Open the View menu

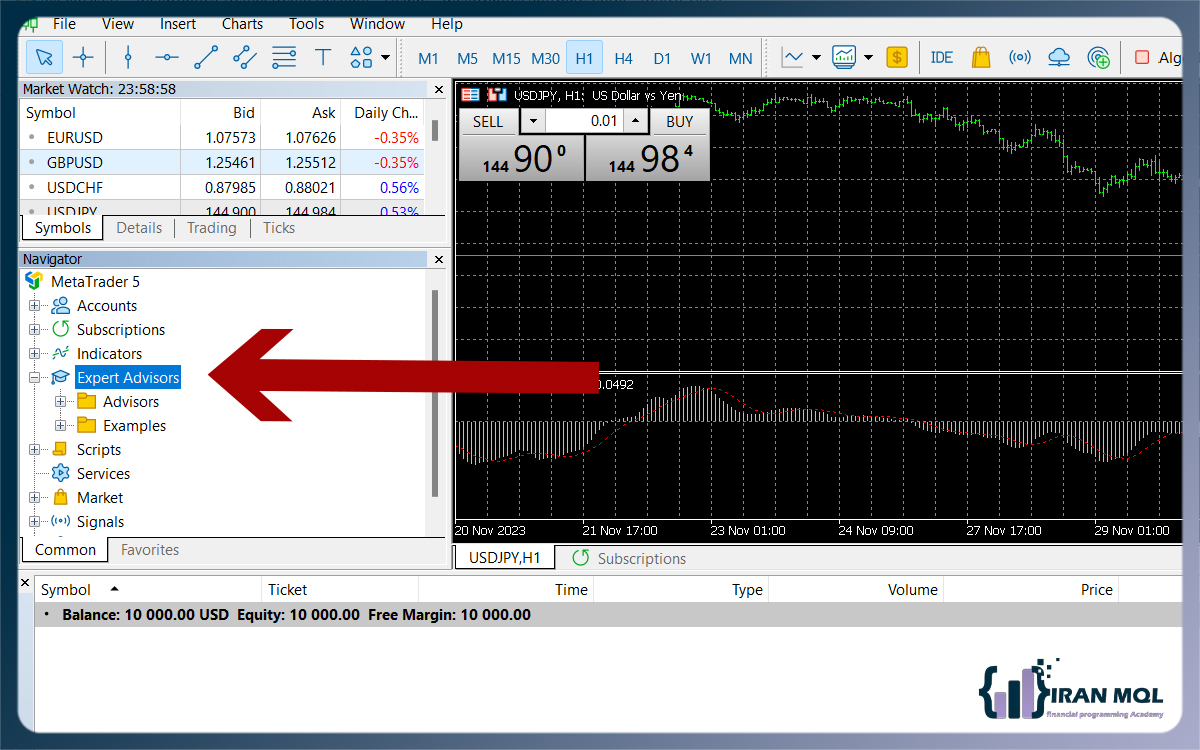tap(118, 23)
